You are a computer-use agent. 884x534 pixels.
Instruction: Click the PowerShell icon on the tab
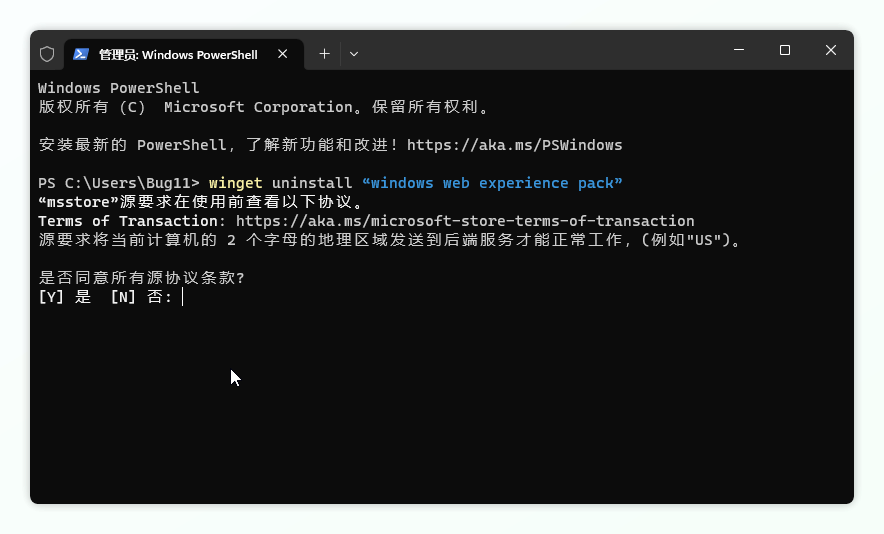pyautogui.click(x=81, y=54)
